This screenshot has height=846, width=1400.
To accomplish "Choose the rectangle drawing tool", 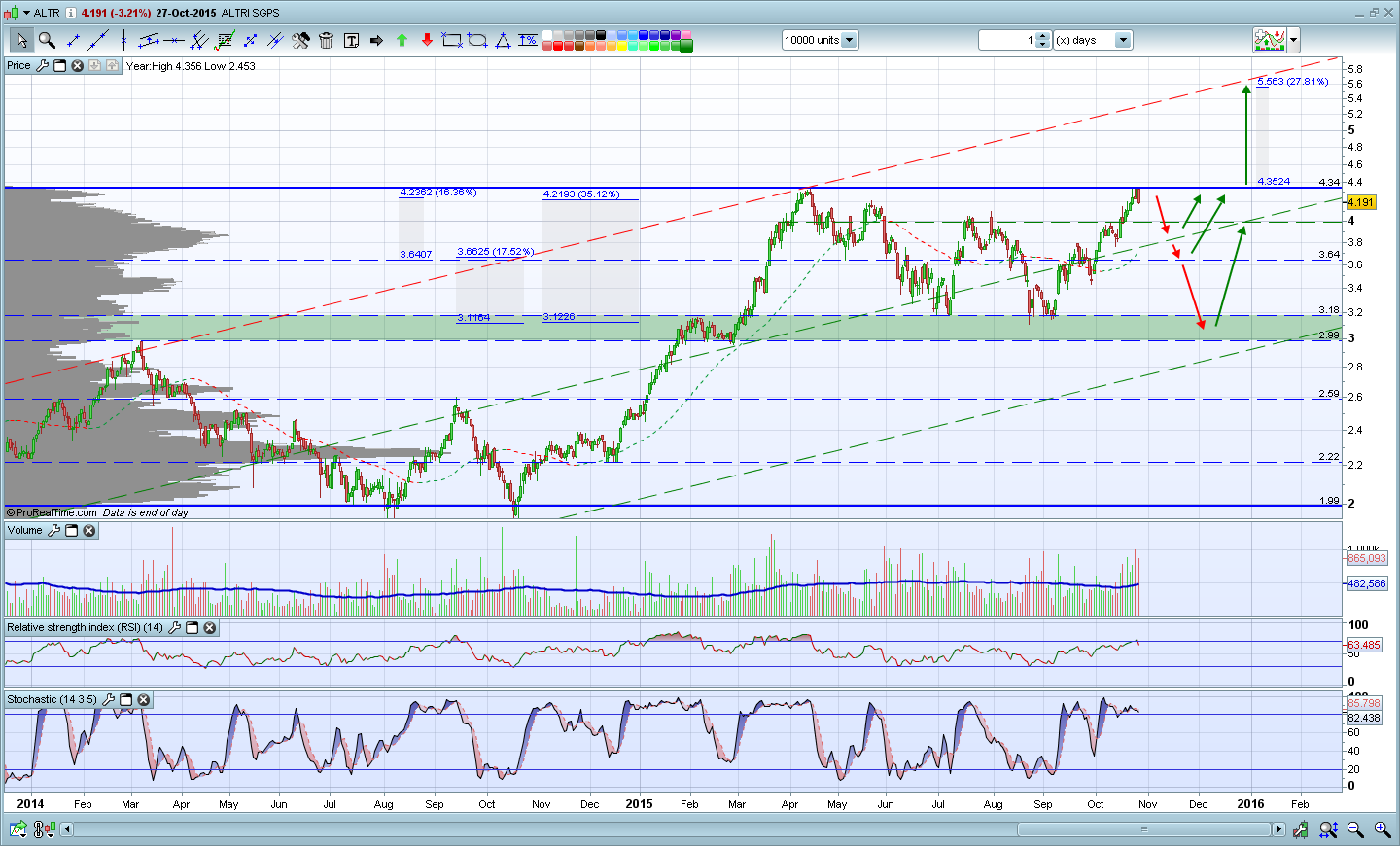I will click(452, 40).
